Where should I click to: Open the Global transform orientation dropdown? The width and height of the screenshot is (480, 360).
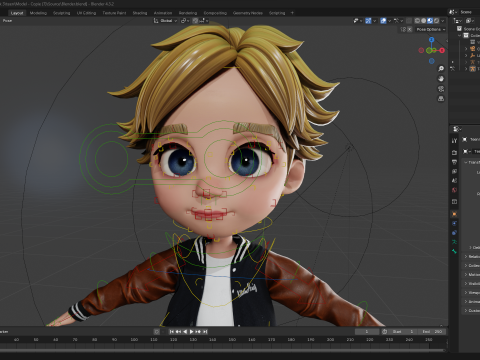pyautogui.click(x=166, y=21)
